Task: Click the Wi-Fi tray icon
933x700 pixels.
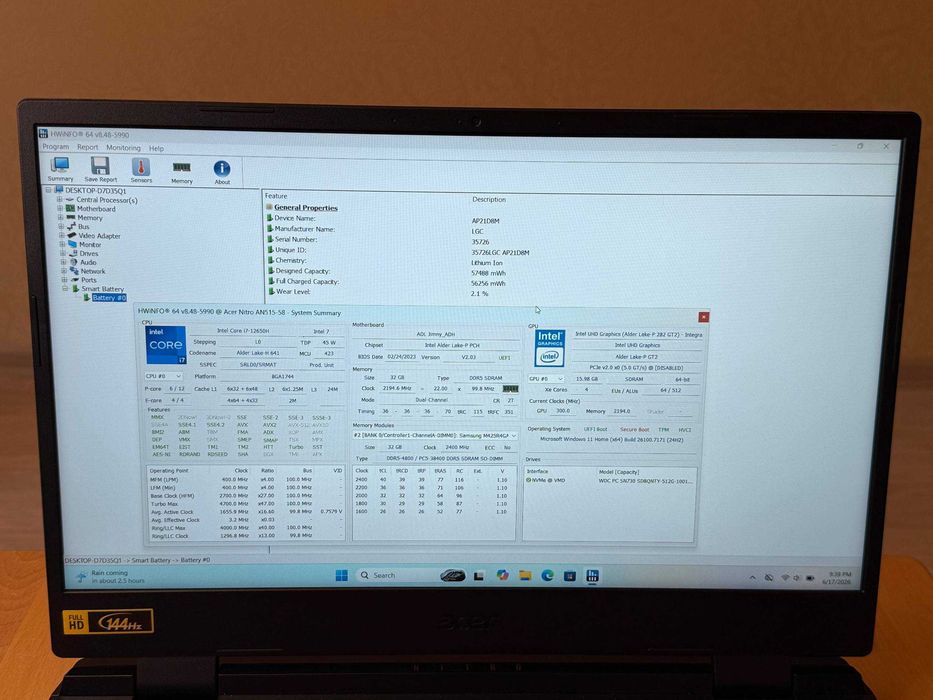Action: 785,577
